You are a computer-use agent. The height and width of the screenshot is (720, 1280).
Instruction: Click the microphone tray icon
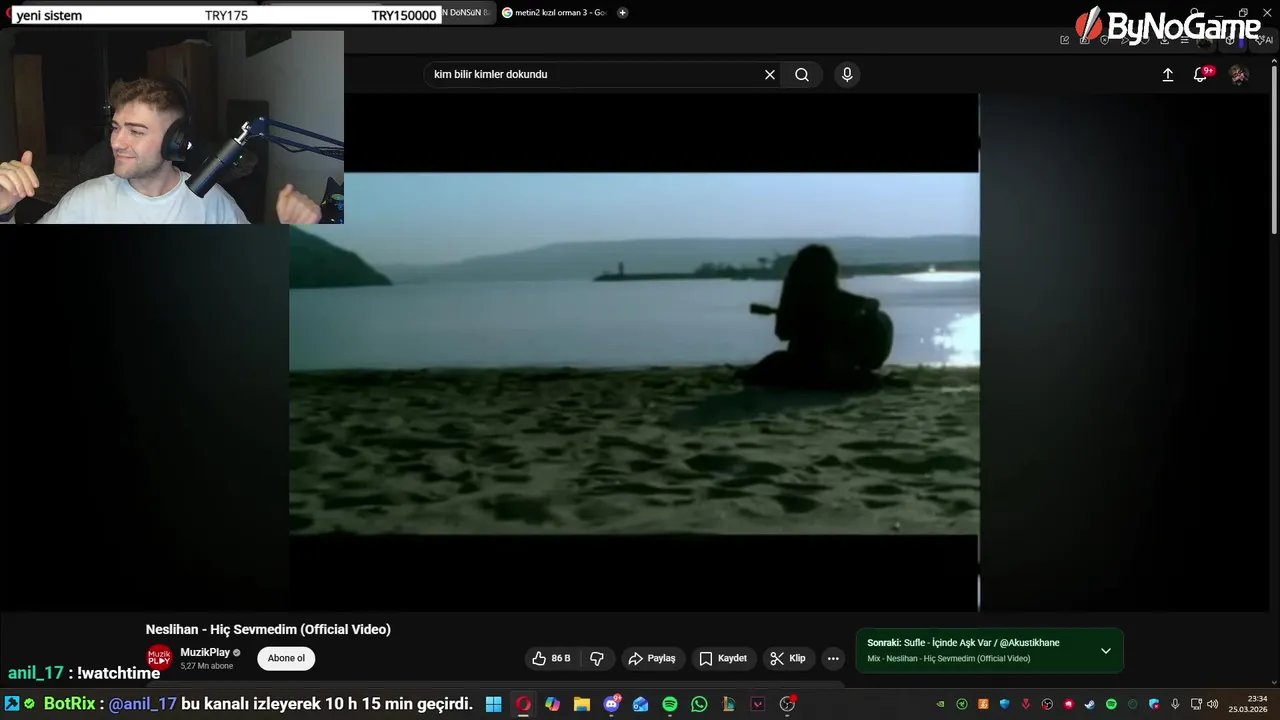click(1174, 704)
